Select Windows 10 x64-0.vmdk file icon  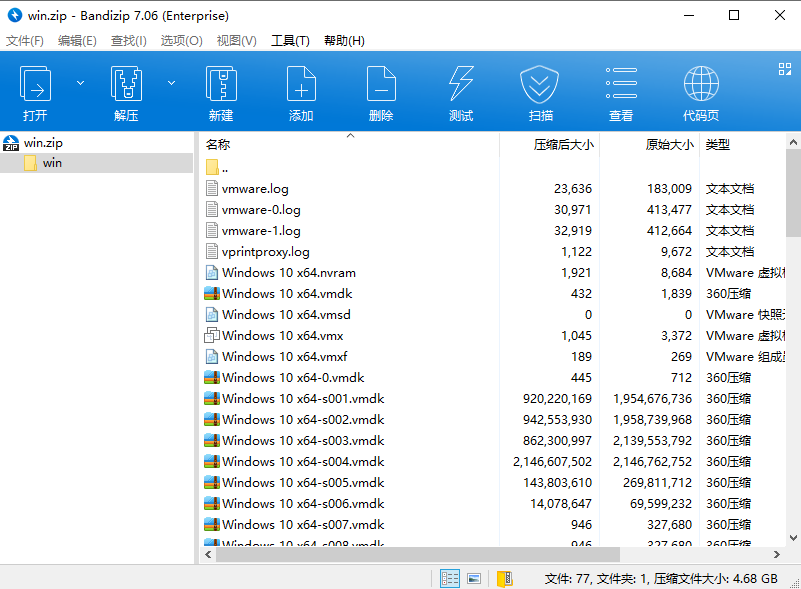(211, 377)
